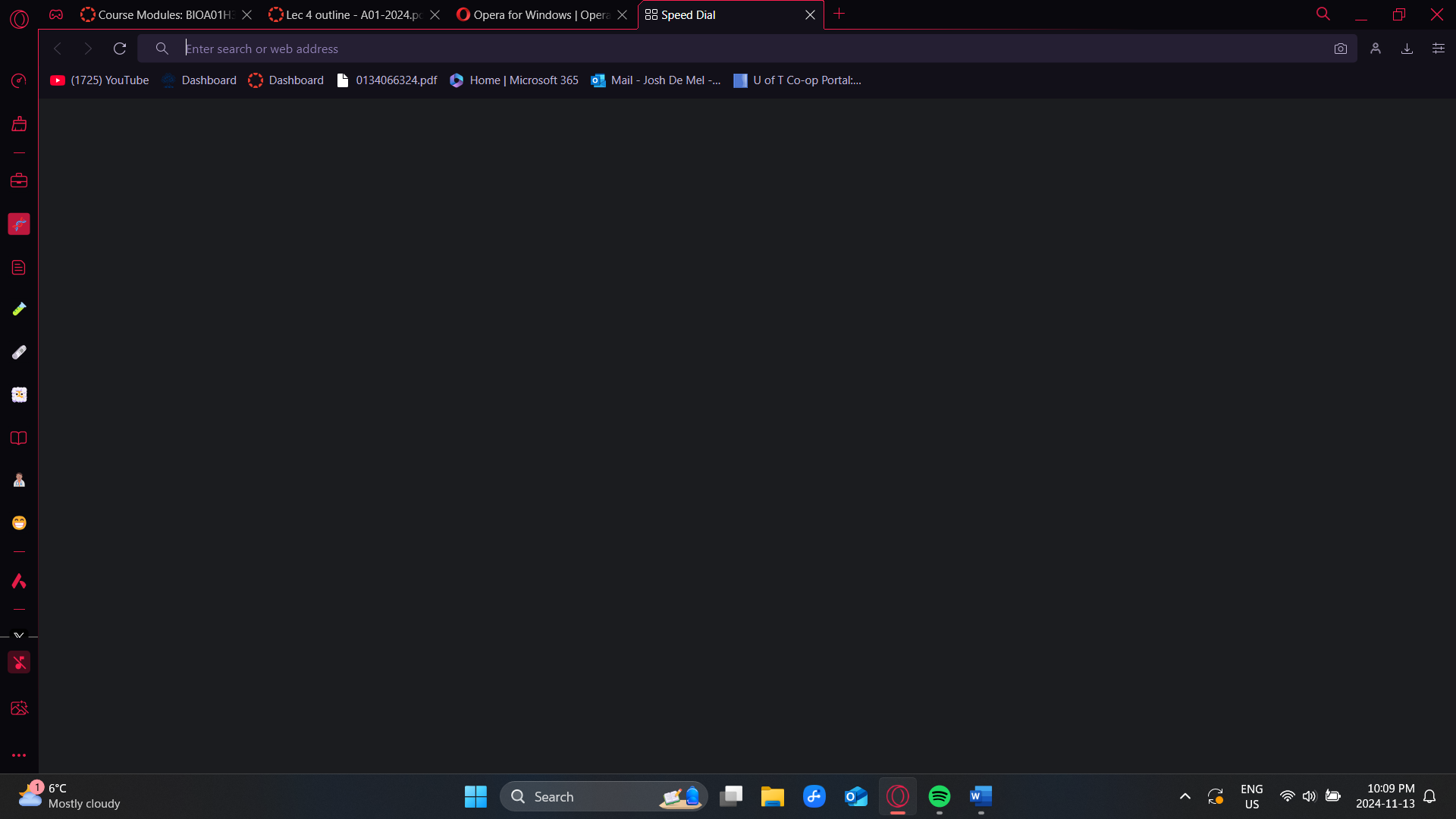
Task: Open the clock showing 10:09 PM
Action: click(x=1385, y=796)
